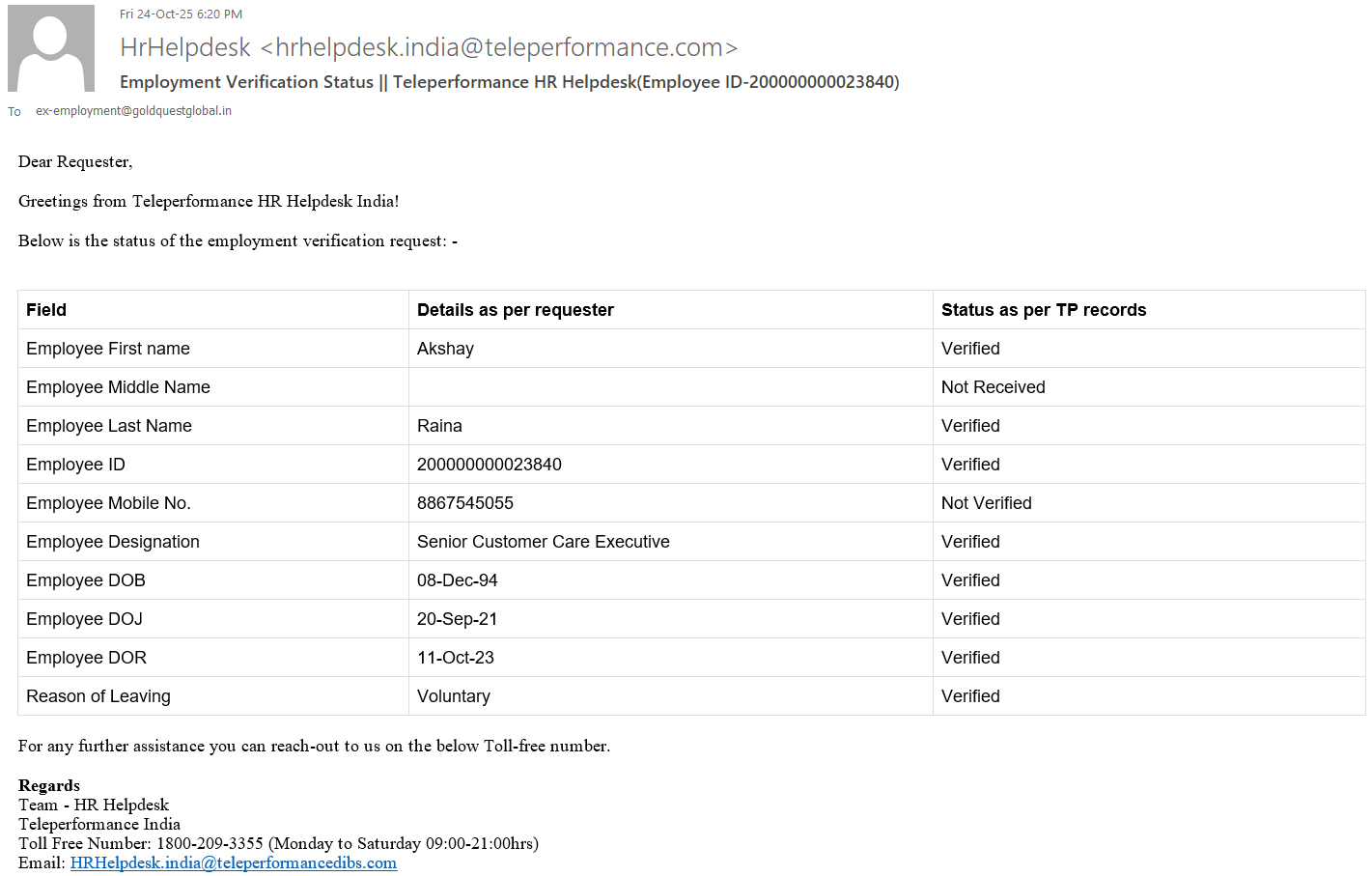Click the Details as per requester header

[515, 310]
